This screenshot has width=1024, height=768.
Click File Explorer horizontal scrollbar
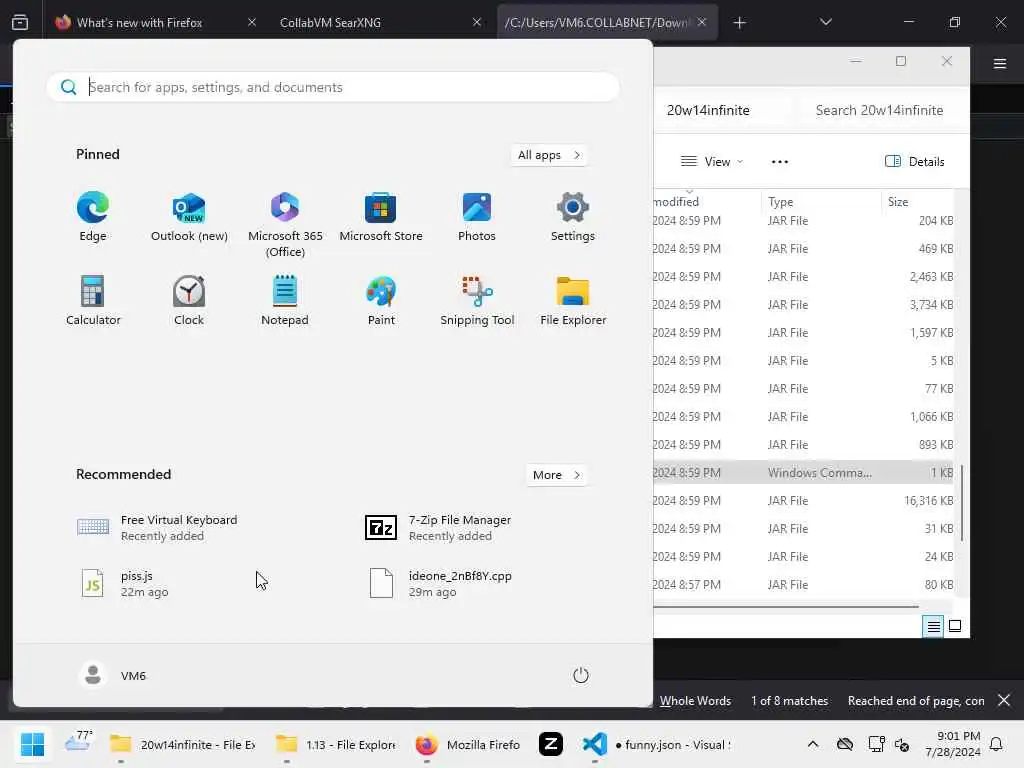[786, 607]
